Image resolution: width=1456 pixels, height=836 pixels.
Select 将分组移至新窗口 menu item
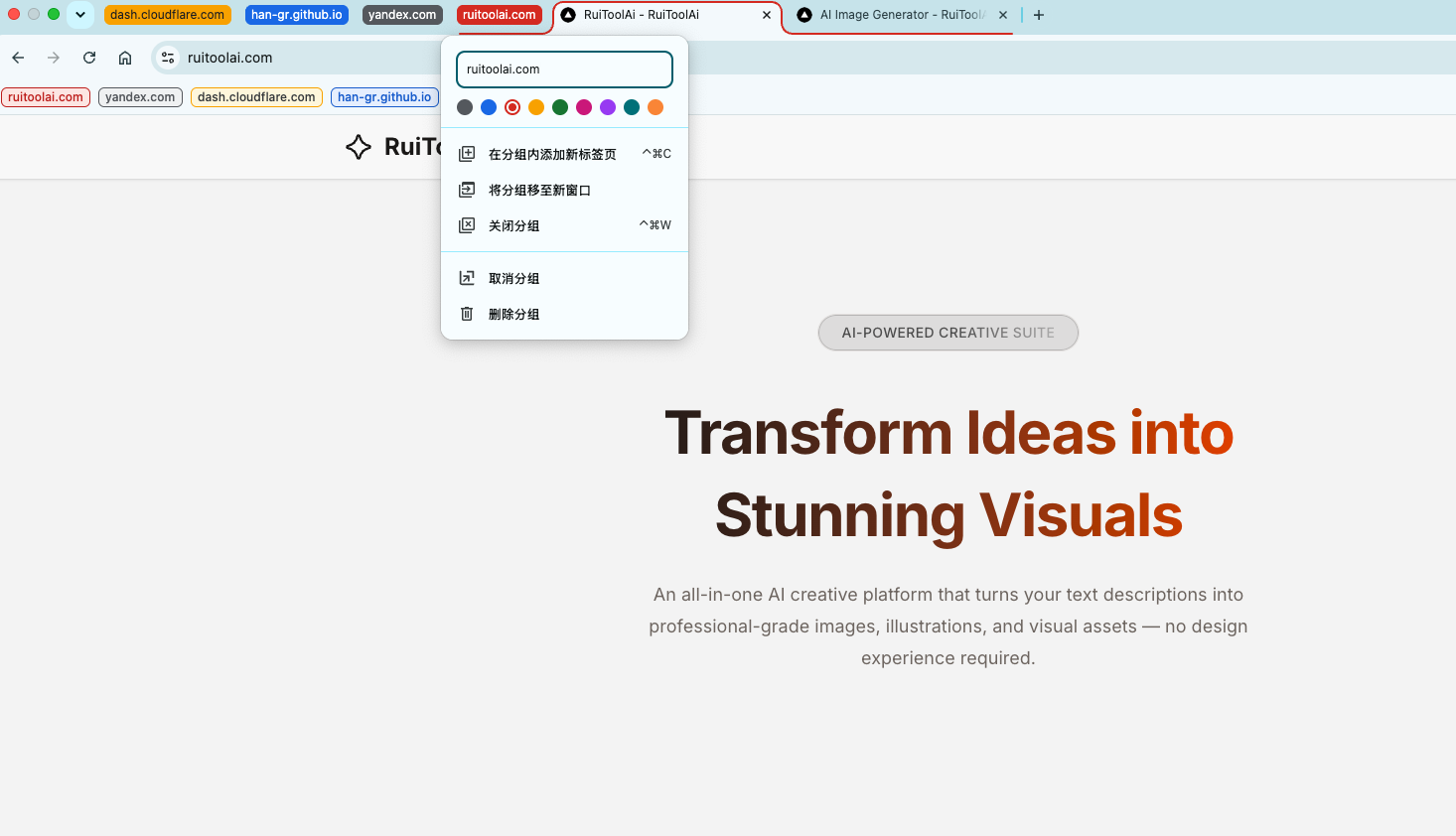click(x=564, y=190)
